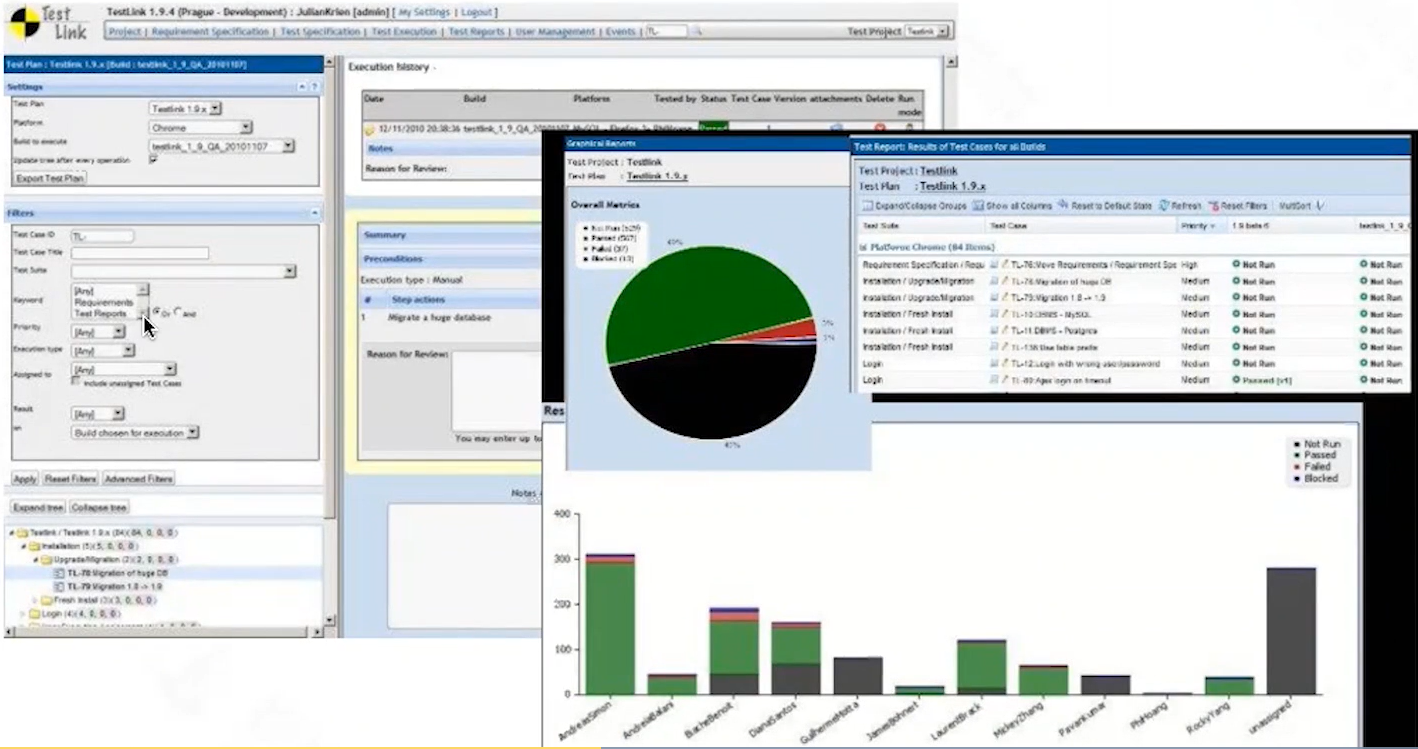This screenshot has height=749, width=1418.
Task: Click the MultiSort icon in report toolbar
Action: point(1320,205)
